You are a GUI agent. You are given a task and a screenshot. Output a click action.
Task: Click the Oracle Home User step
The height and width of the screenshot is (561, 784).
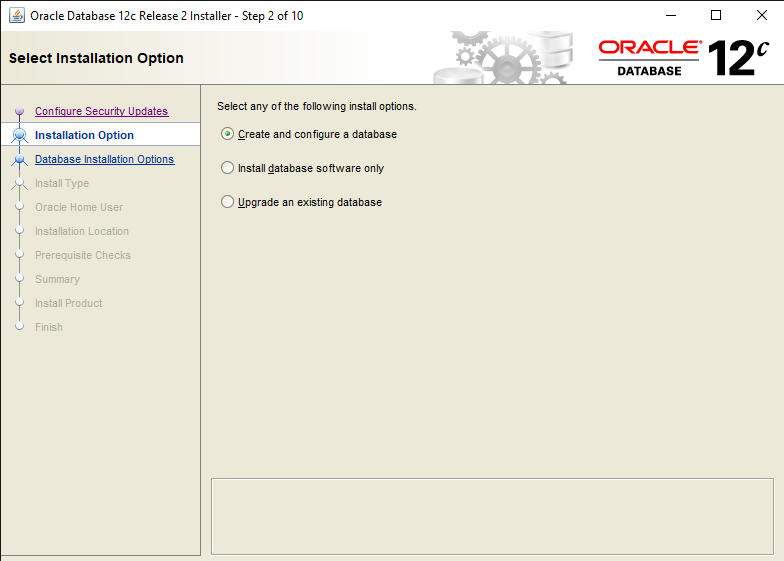(x=79, y=207)
